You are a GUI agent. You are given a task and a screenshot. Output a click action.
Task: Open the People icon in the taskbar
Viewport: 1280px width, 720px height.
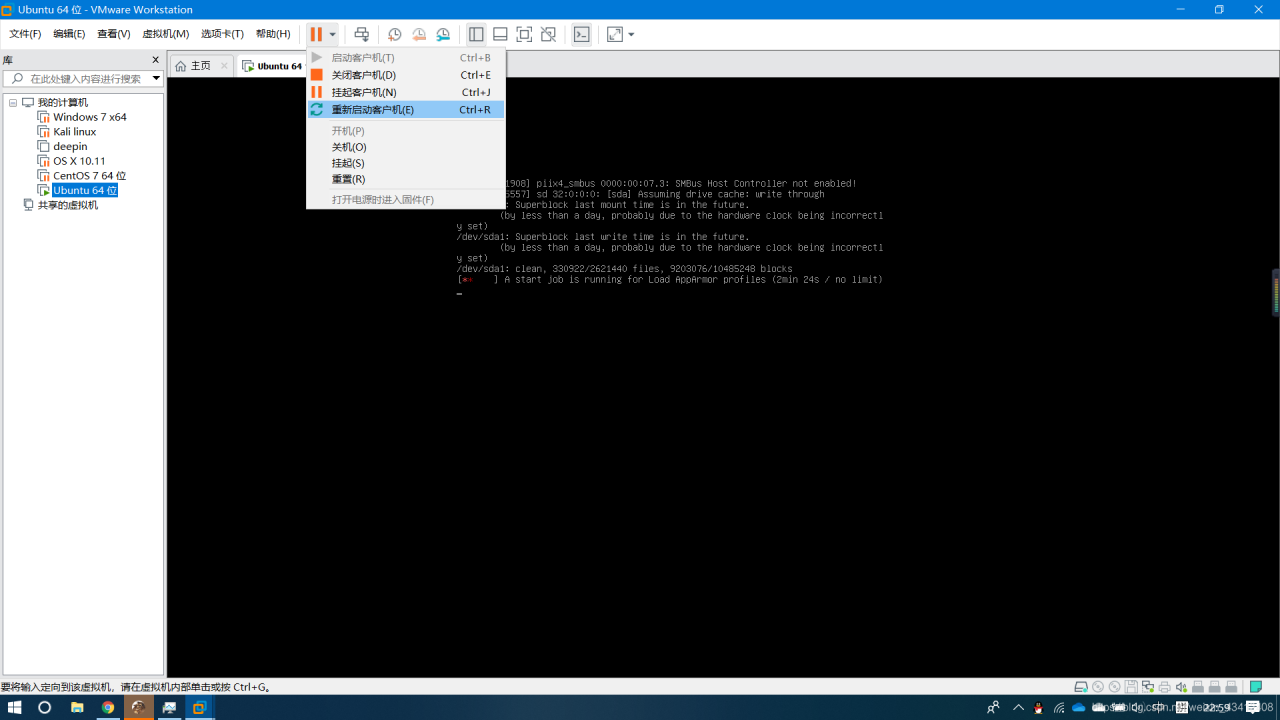pyautogui.click(x=993, y=707)
